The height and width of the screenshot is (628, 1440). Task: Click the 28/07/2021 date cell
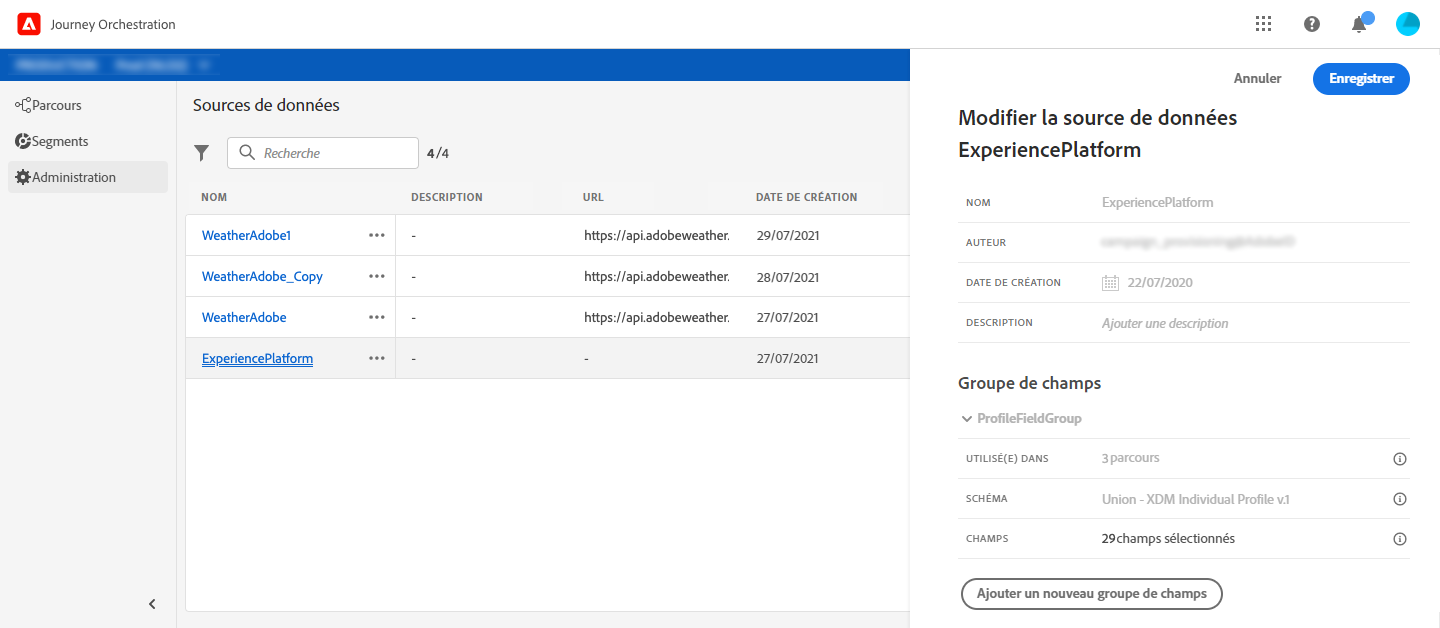pyautogui.click(x=787, y=276)
